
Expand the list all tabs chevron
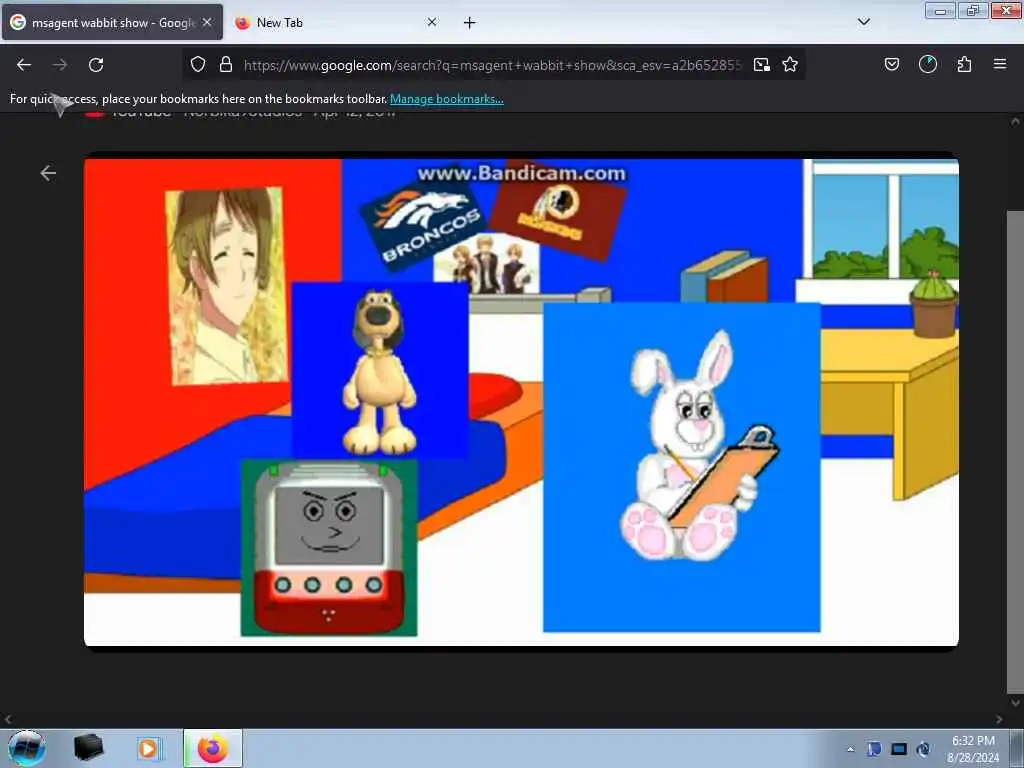click(x=864, y=22)
